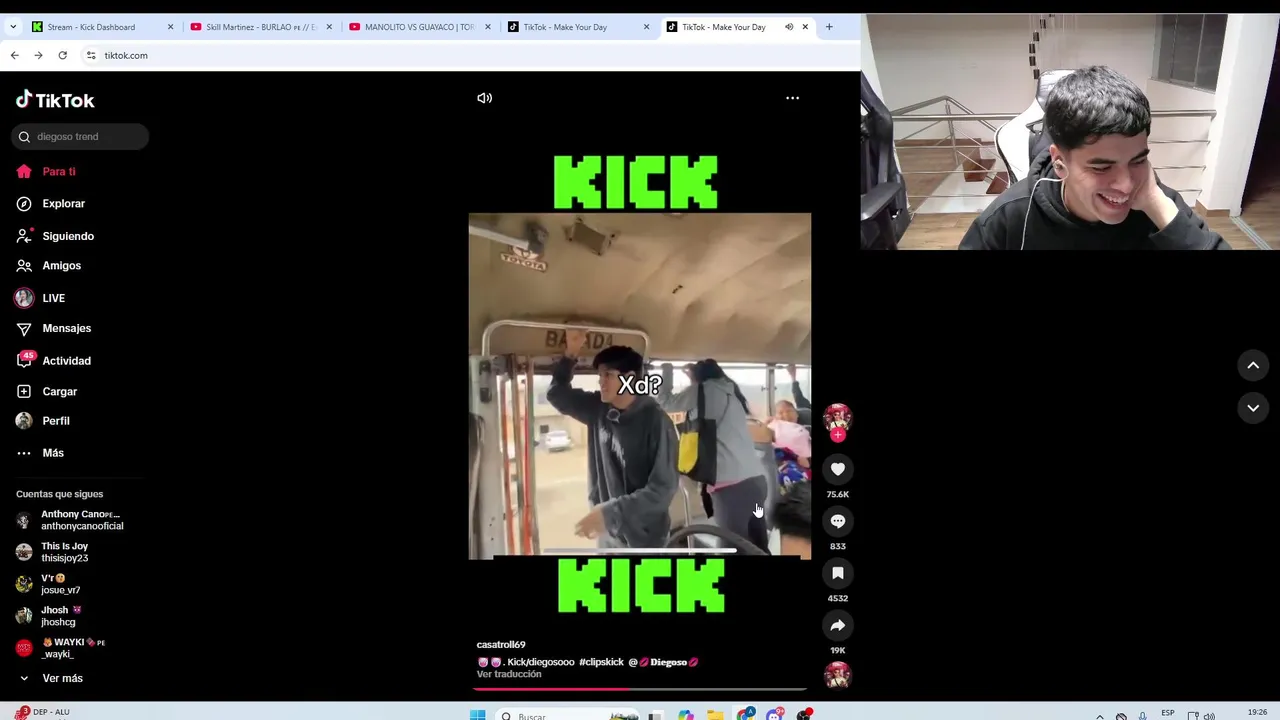Seek in the video progress bar
Viewport: 1280px width, 720px height.
pyautogui.click(x=640, y=689)
